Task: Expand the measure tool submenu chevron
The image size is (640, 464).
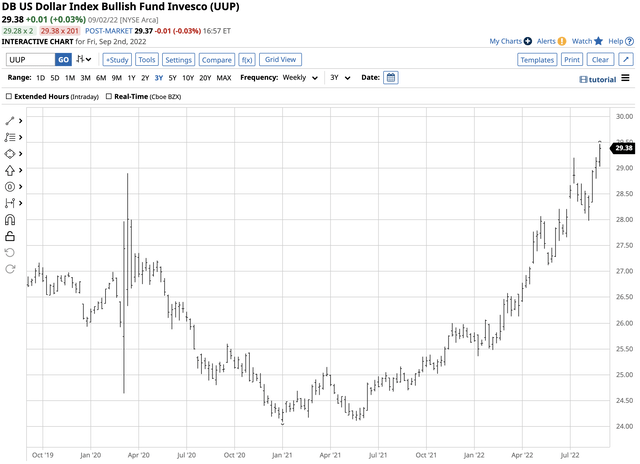Action: (x=20, y=203)
